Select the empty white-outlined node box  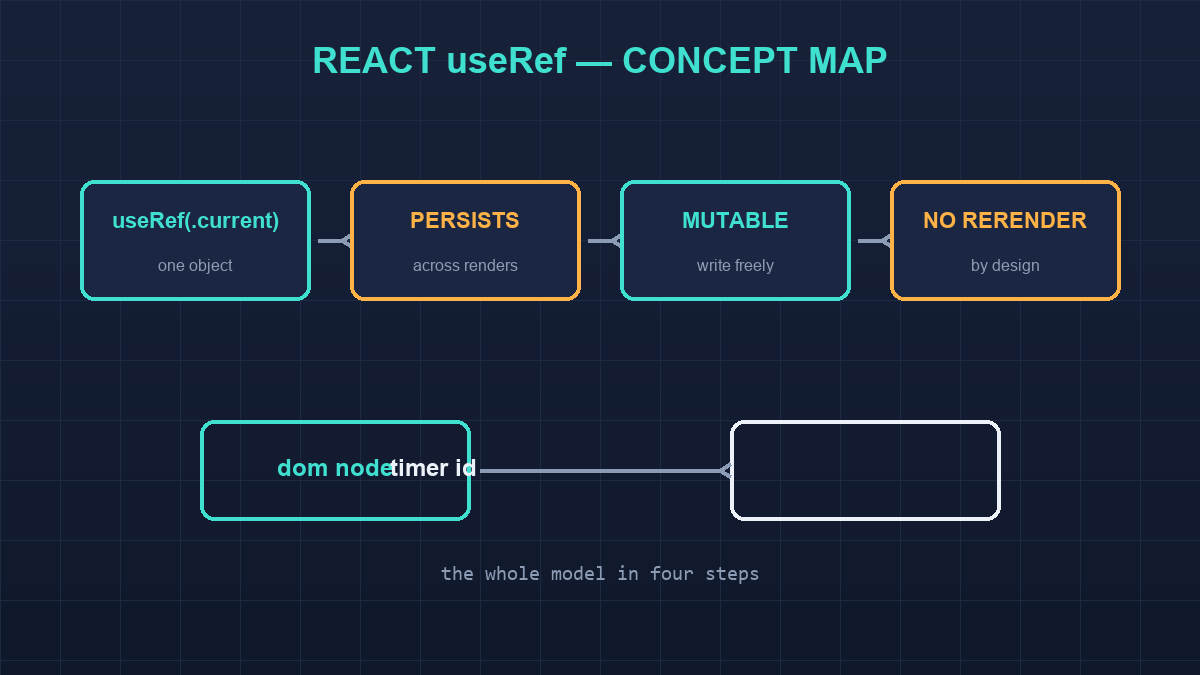865,470
